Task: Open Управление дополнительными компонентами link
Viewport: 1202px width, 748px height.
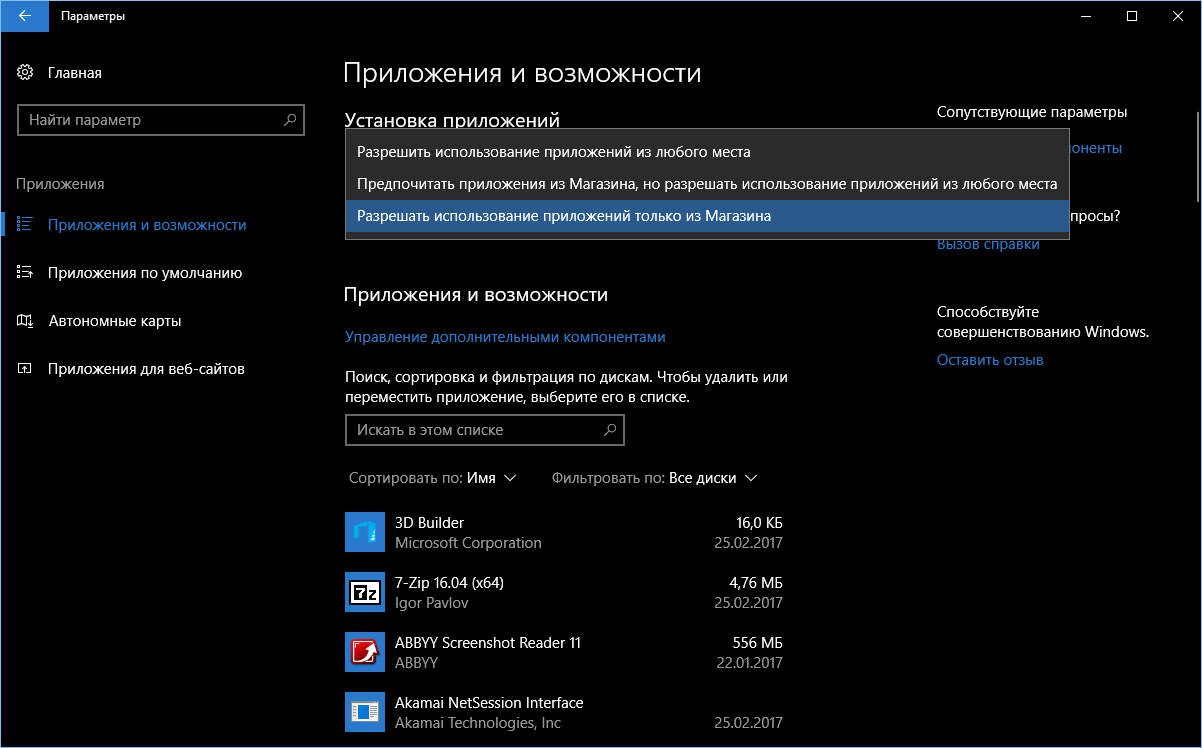Action: click(x=504, y=337)
